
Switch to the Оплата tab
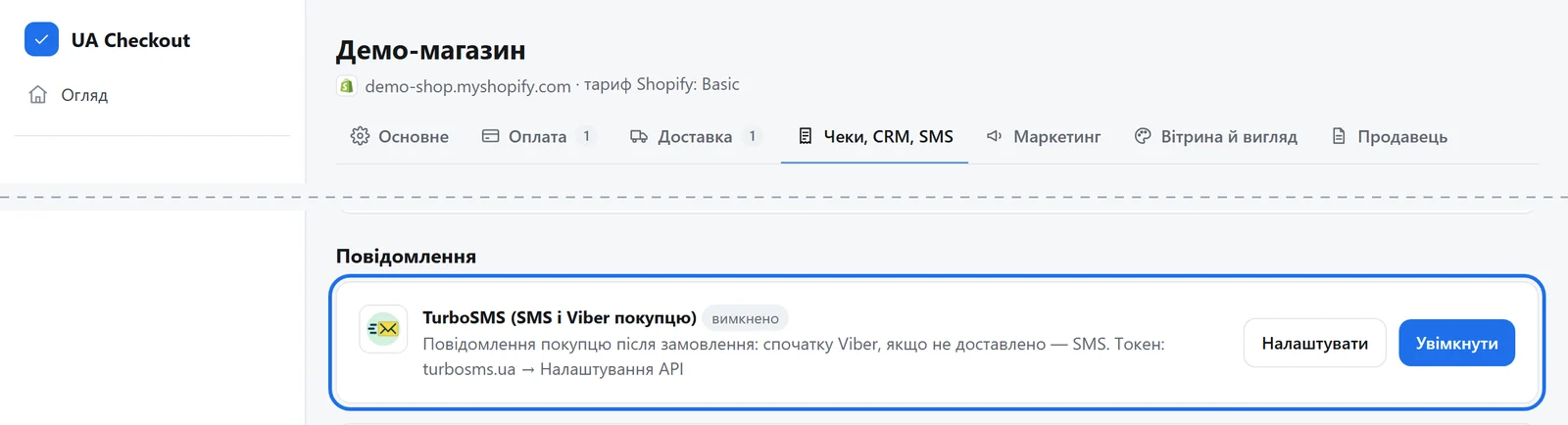(x=539, y=136)
